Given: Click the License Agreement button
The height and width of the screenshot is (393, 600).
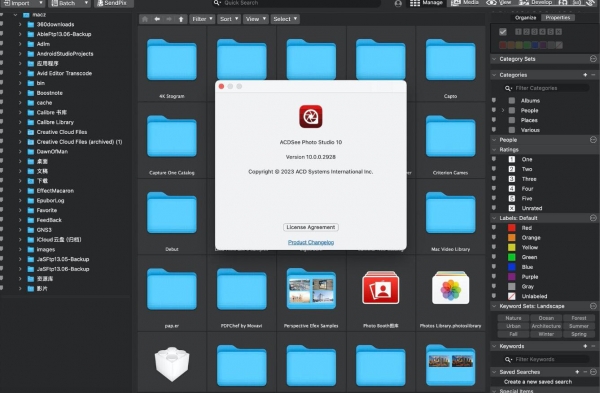Looking at the screenshot, I should 311,227.
